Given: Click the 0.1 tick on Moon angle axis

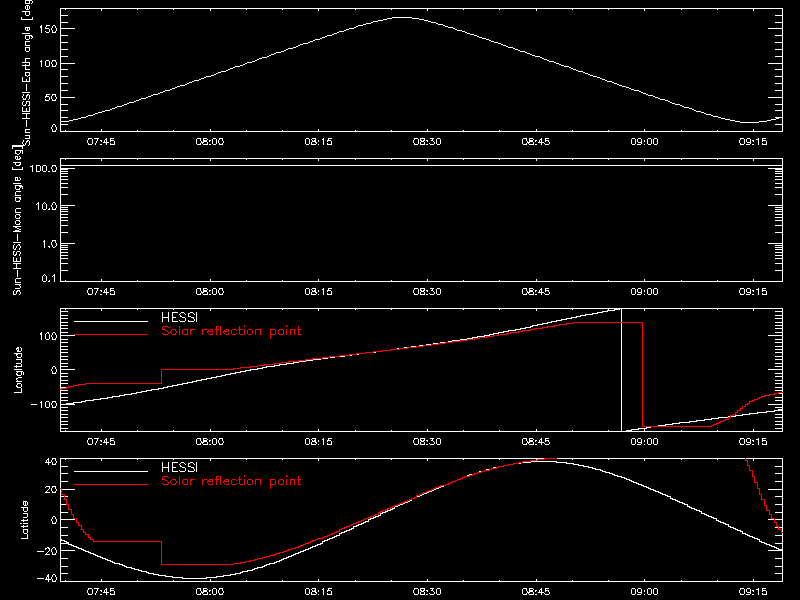Looking at the screenshot, I should [49, 278].
